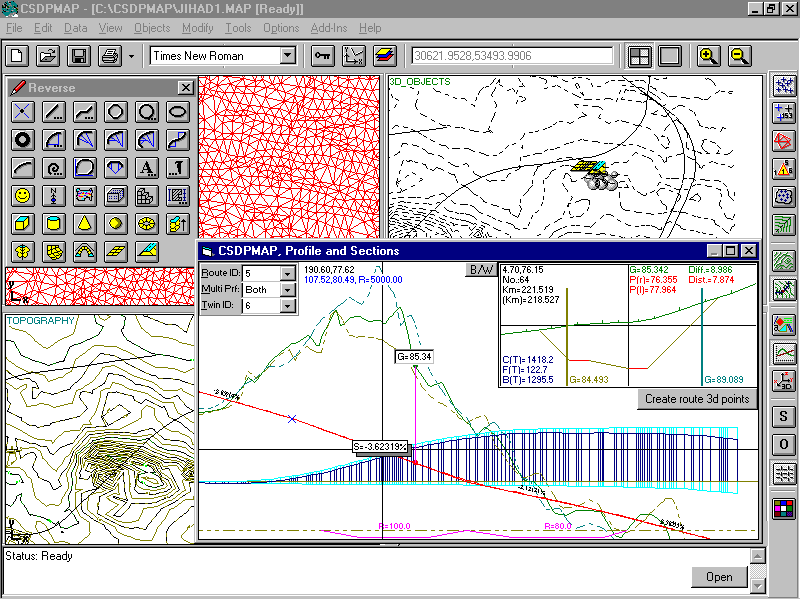Select the point tool with blue crosshair

[22, 112]
